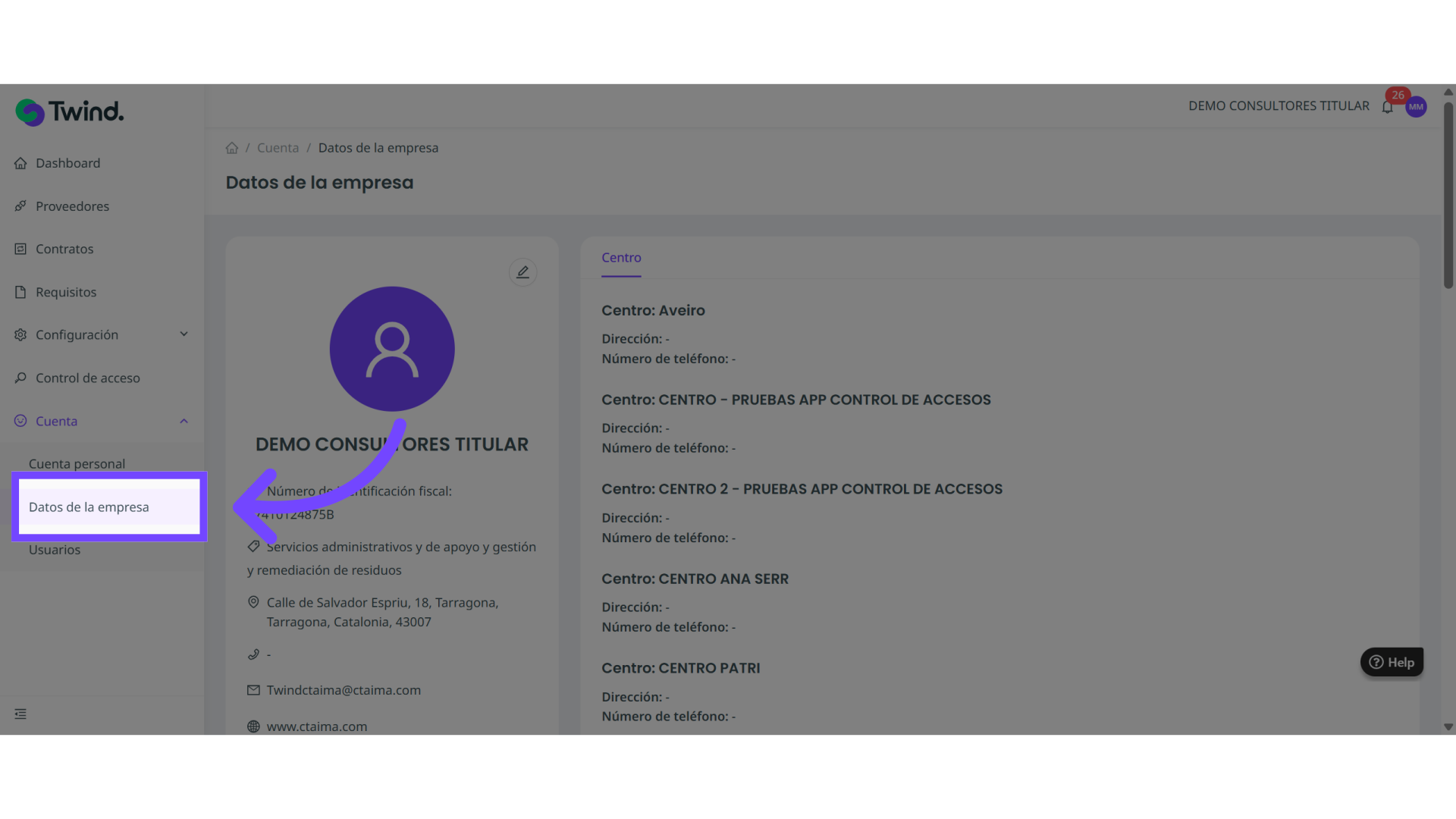Click the phone icon on company card
The height and width of the screenshot is (819, 1456).
pyautogui.click(x=253, y=654)
